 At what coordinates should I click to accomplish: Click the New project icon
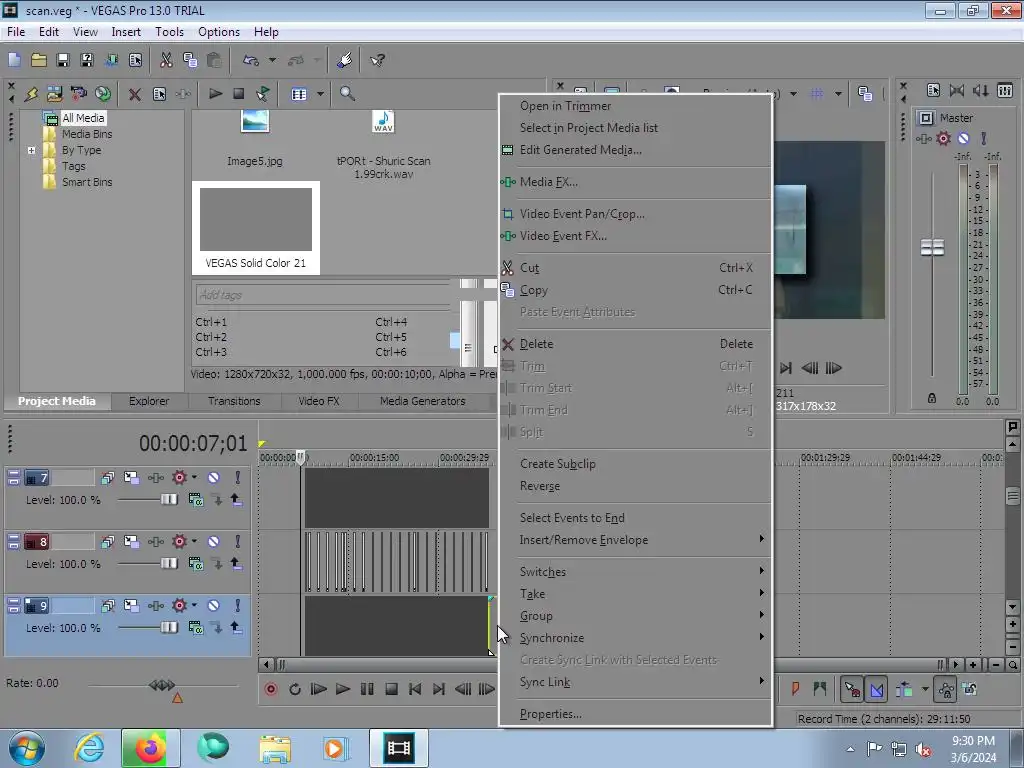tap(14, 60)
